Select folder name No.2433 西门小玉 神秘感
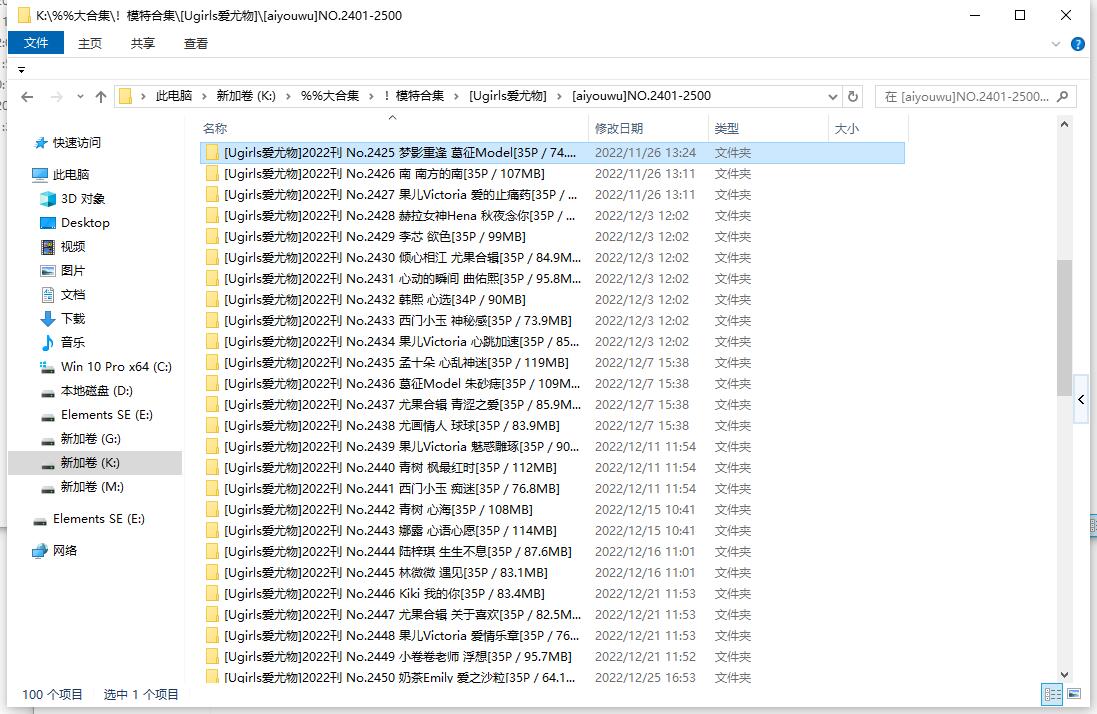The image size is (1097, 714). (x=397, y=320)
